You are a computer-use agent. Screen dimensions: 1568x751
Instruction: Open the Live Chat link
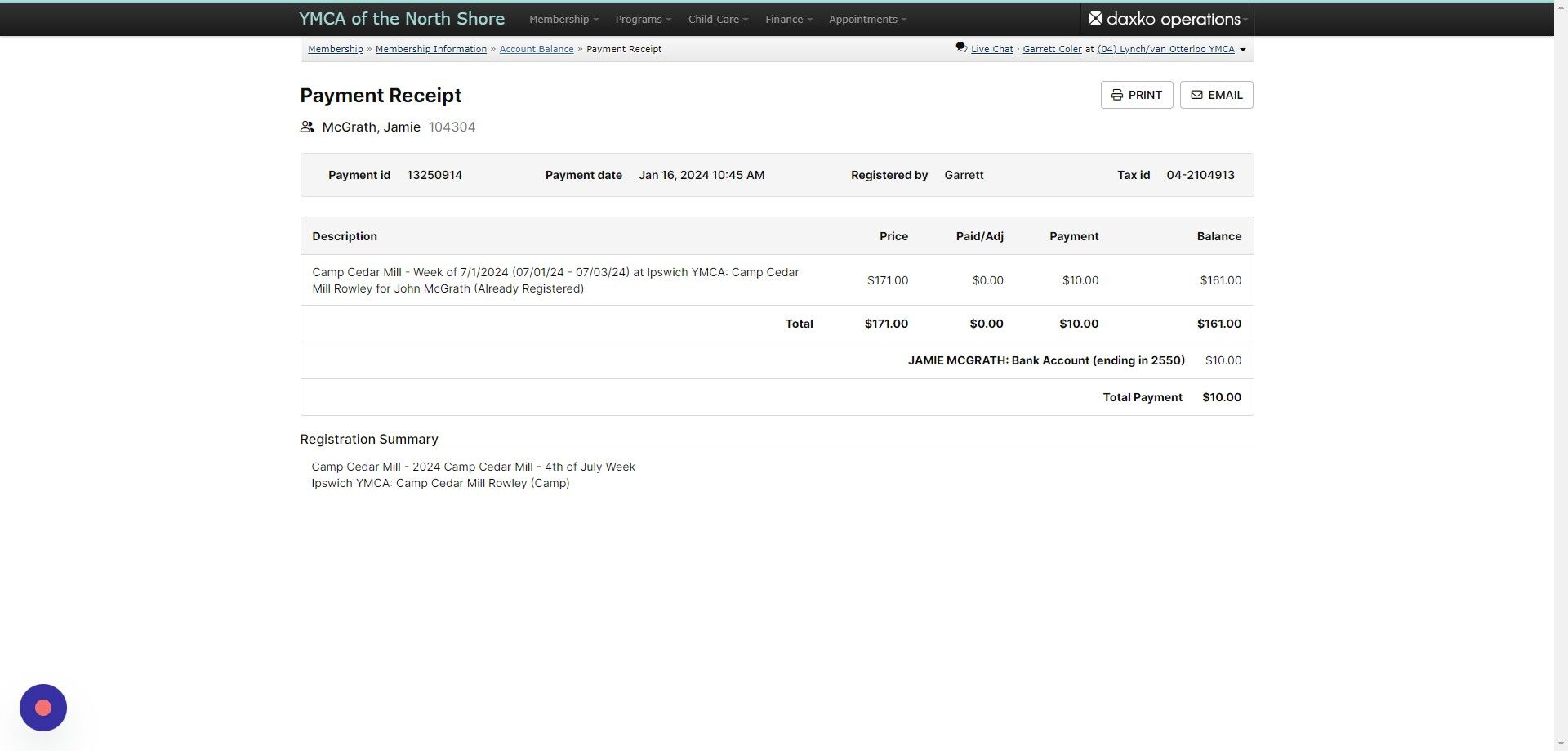[991, 49]
